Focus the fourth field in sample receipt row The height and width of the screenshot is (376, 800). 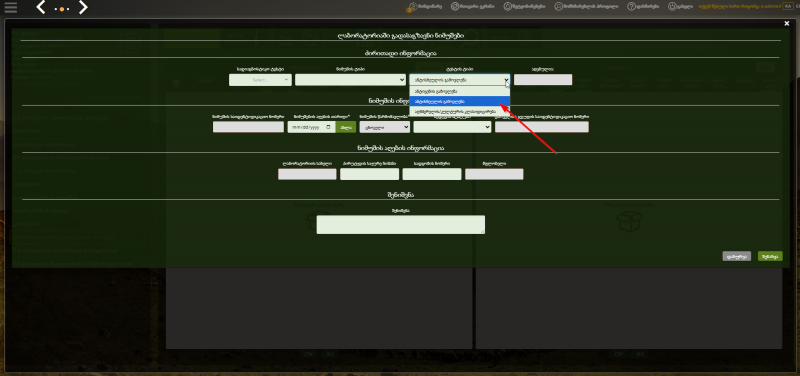[494, 174]
